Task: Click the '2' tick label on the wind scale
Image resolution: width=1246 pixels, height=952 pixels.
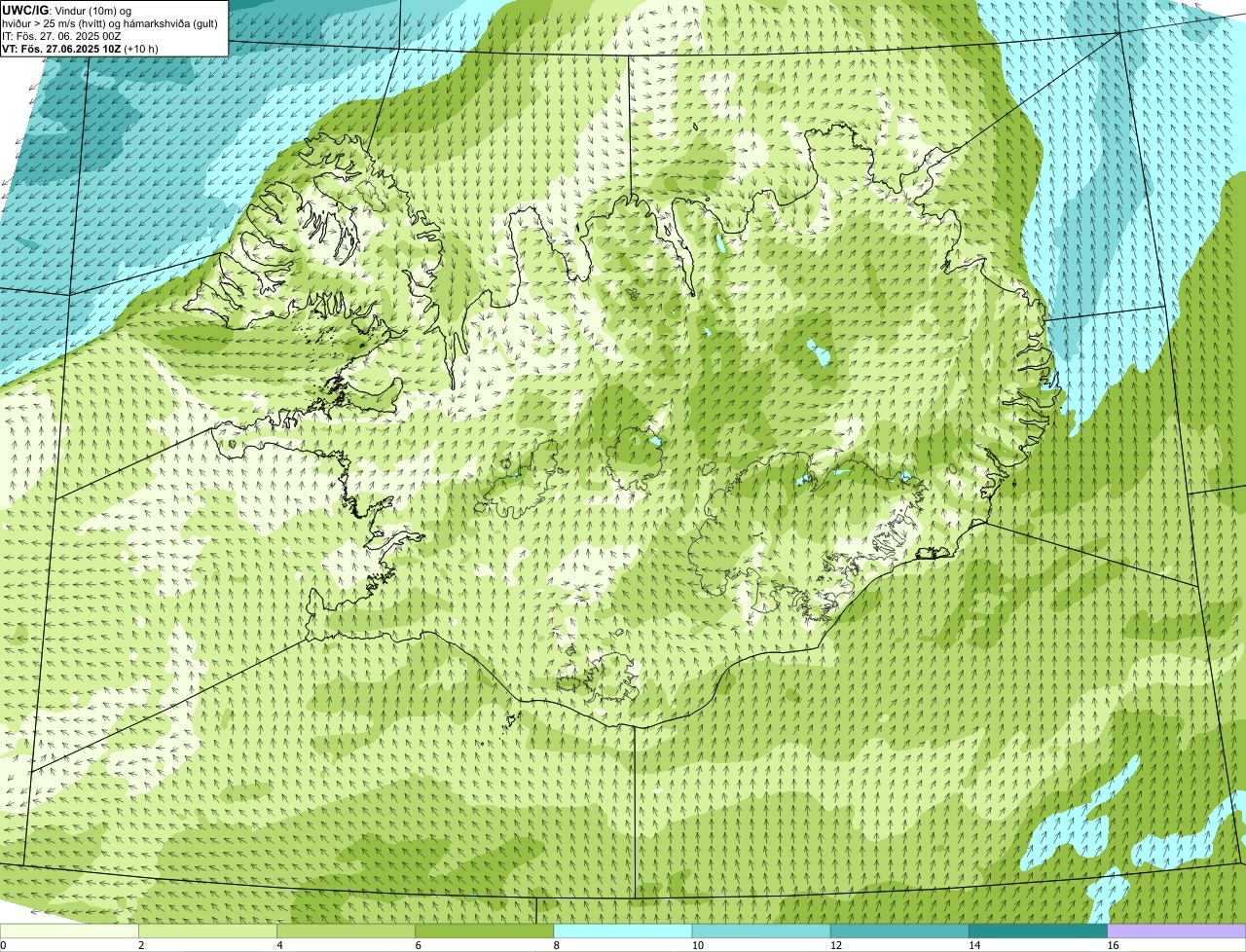Action: [141, 945]
